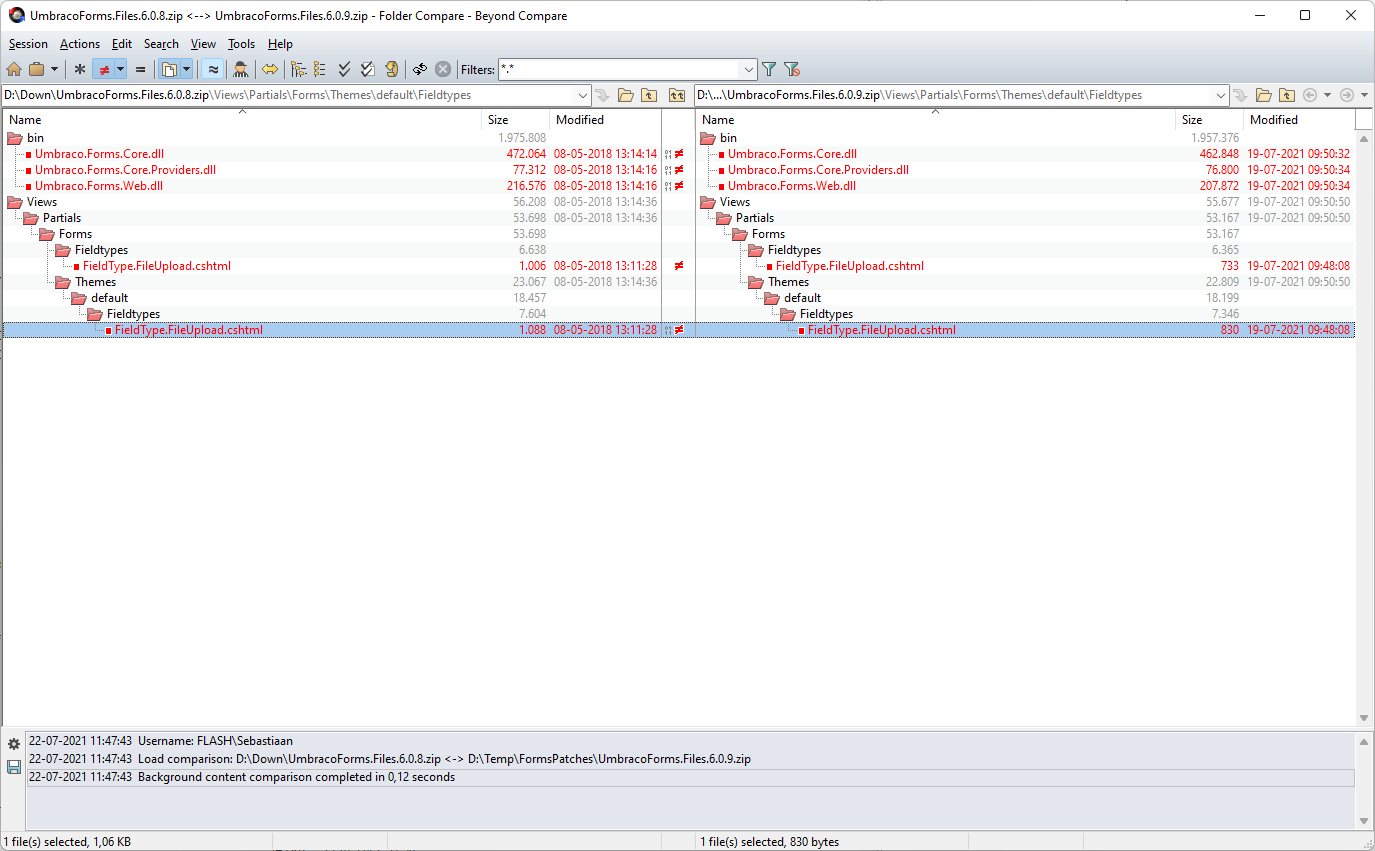
Task: Click Up One Level both sides icon
Action: (x=677, y=95)
